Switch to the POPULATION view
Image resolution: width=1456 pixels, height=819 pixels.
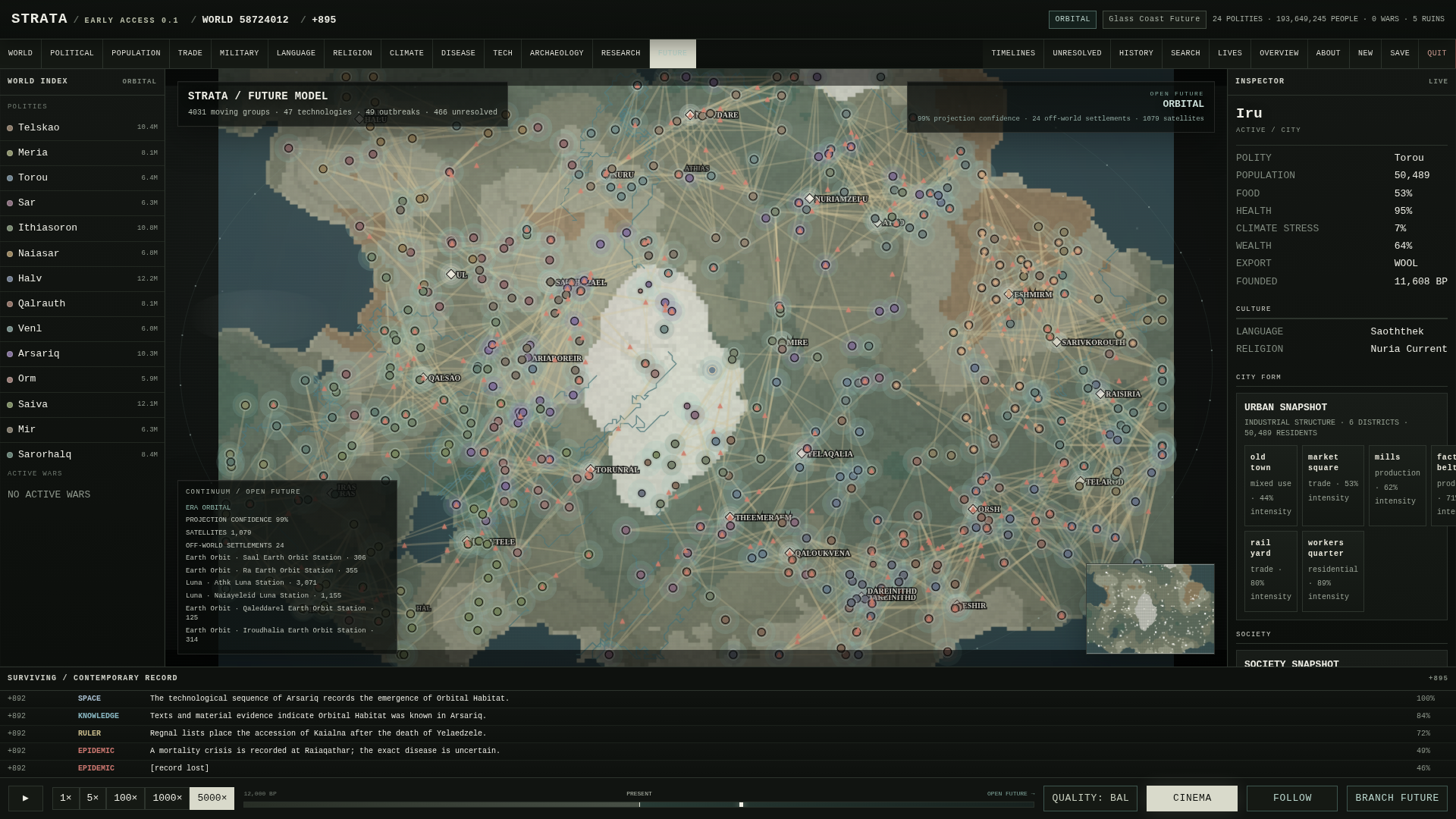(136, 54)
